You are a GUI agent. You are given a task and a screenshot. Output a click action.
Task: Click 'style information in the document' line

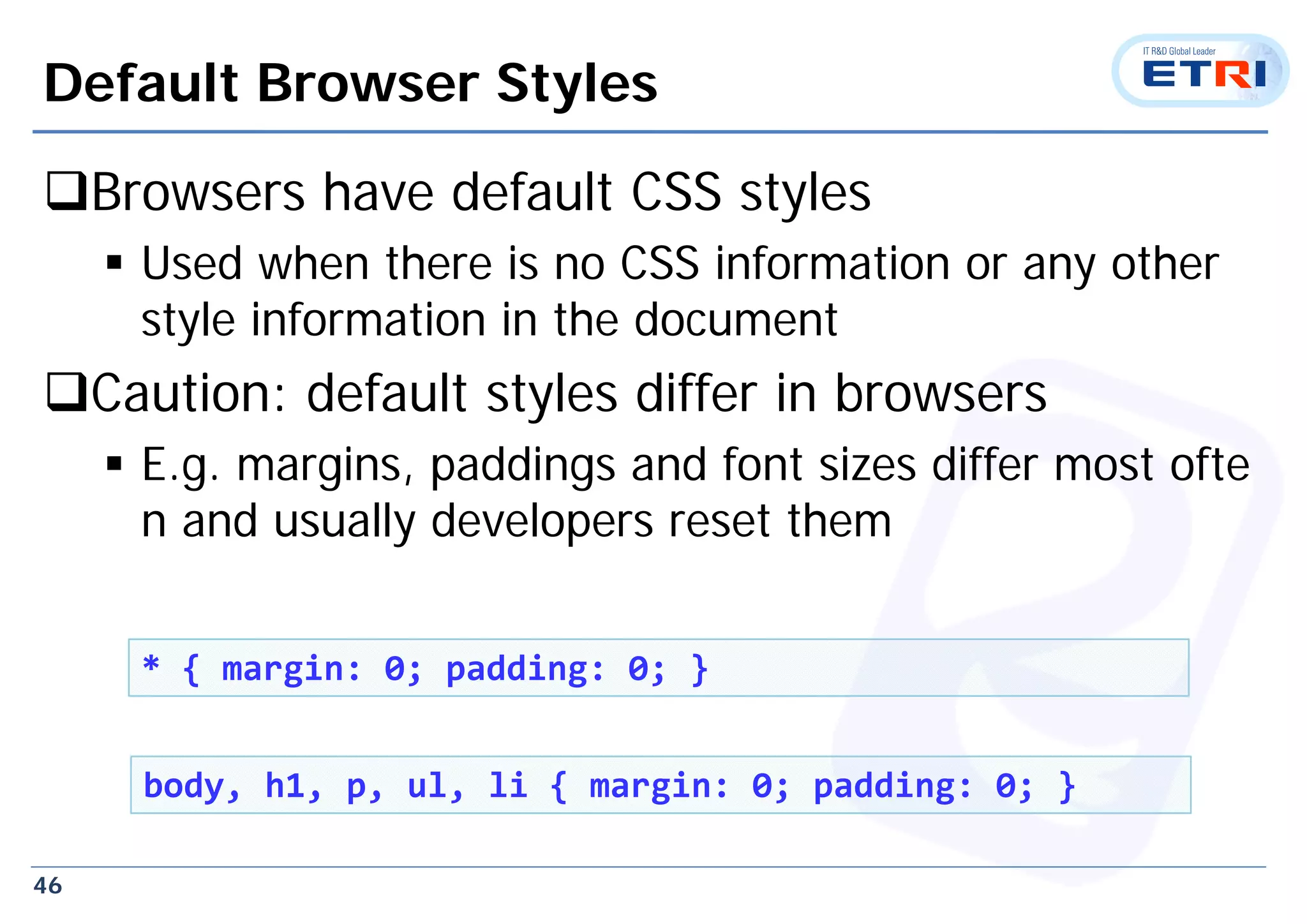[x=489, y=321]
